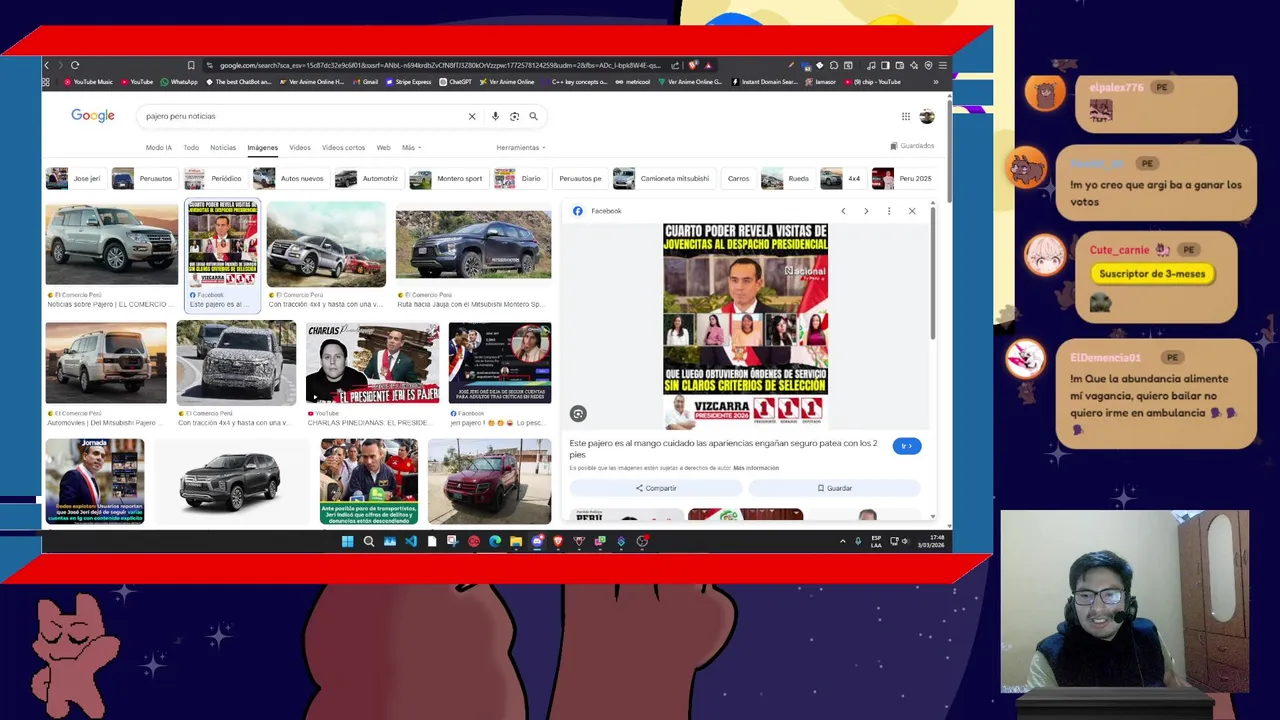This screenshot has height=720, width=1280.
Task: Bookmark this page using the bookmark icon
Action: 191,65
